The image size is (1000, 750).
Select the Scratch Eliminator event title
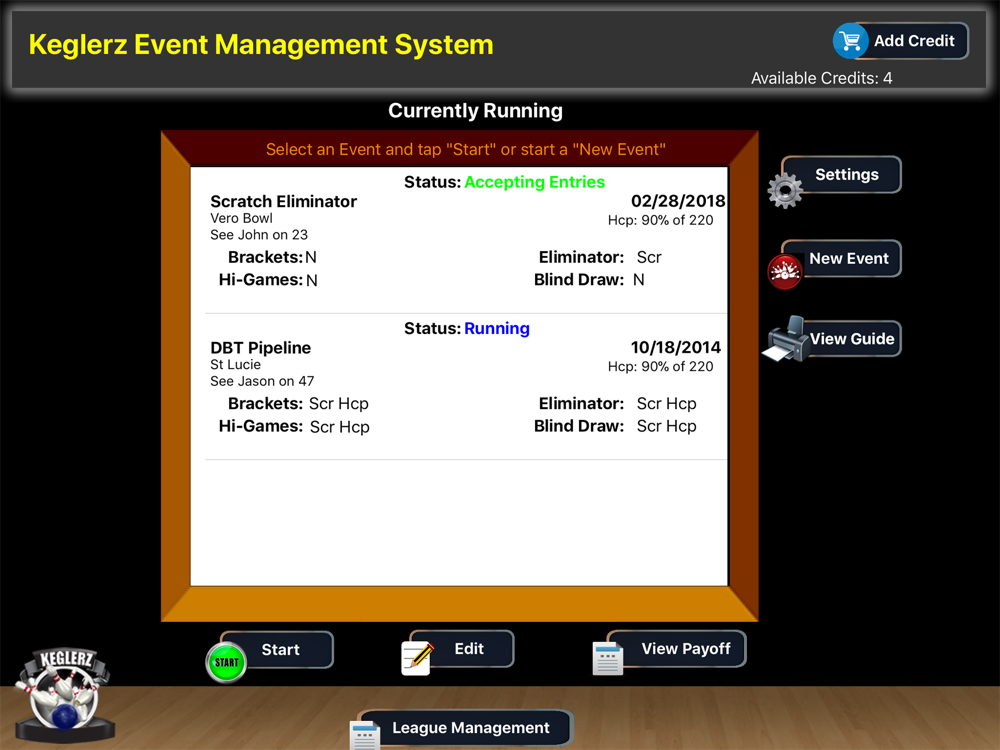283,202
